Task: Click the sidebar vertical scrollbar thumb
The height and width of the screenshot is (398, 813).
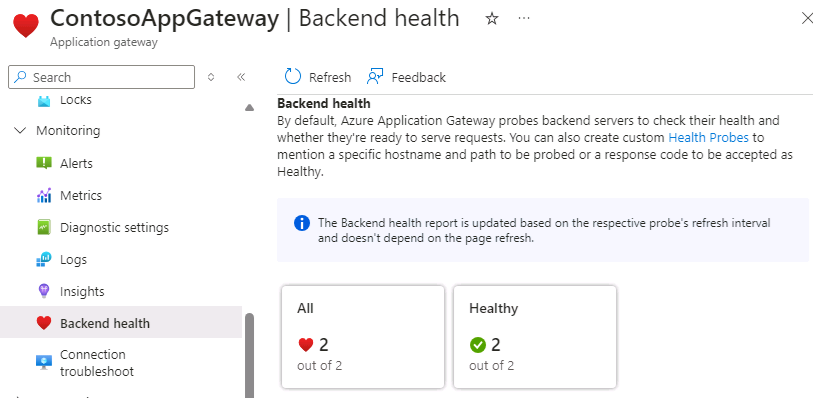Action: coord(249,356)
